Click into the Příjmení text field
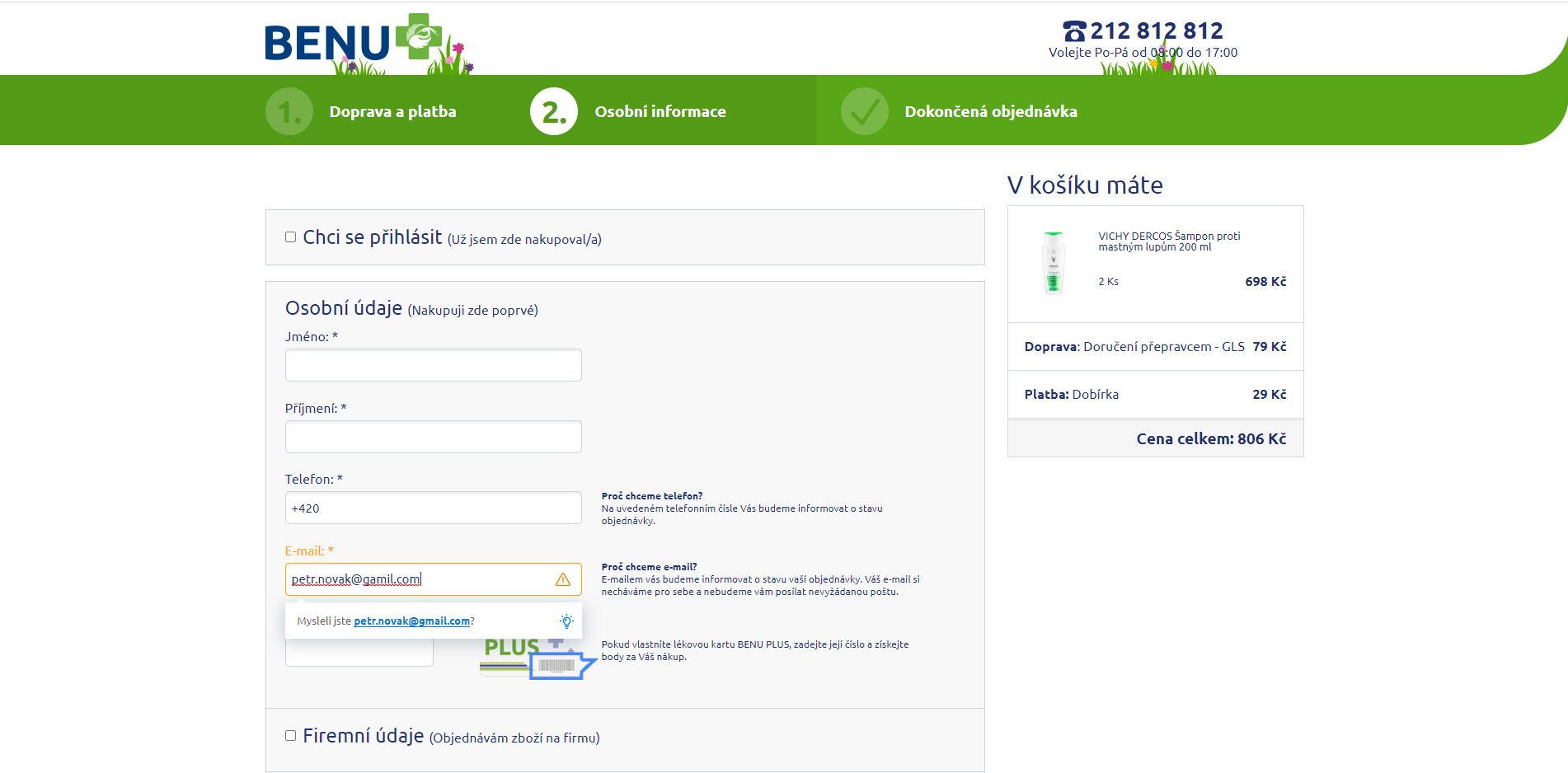Screen dimensions: 1568x773 pyautogui.click(x=433, y=437)
